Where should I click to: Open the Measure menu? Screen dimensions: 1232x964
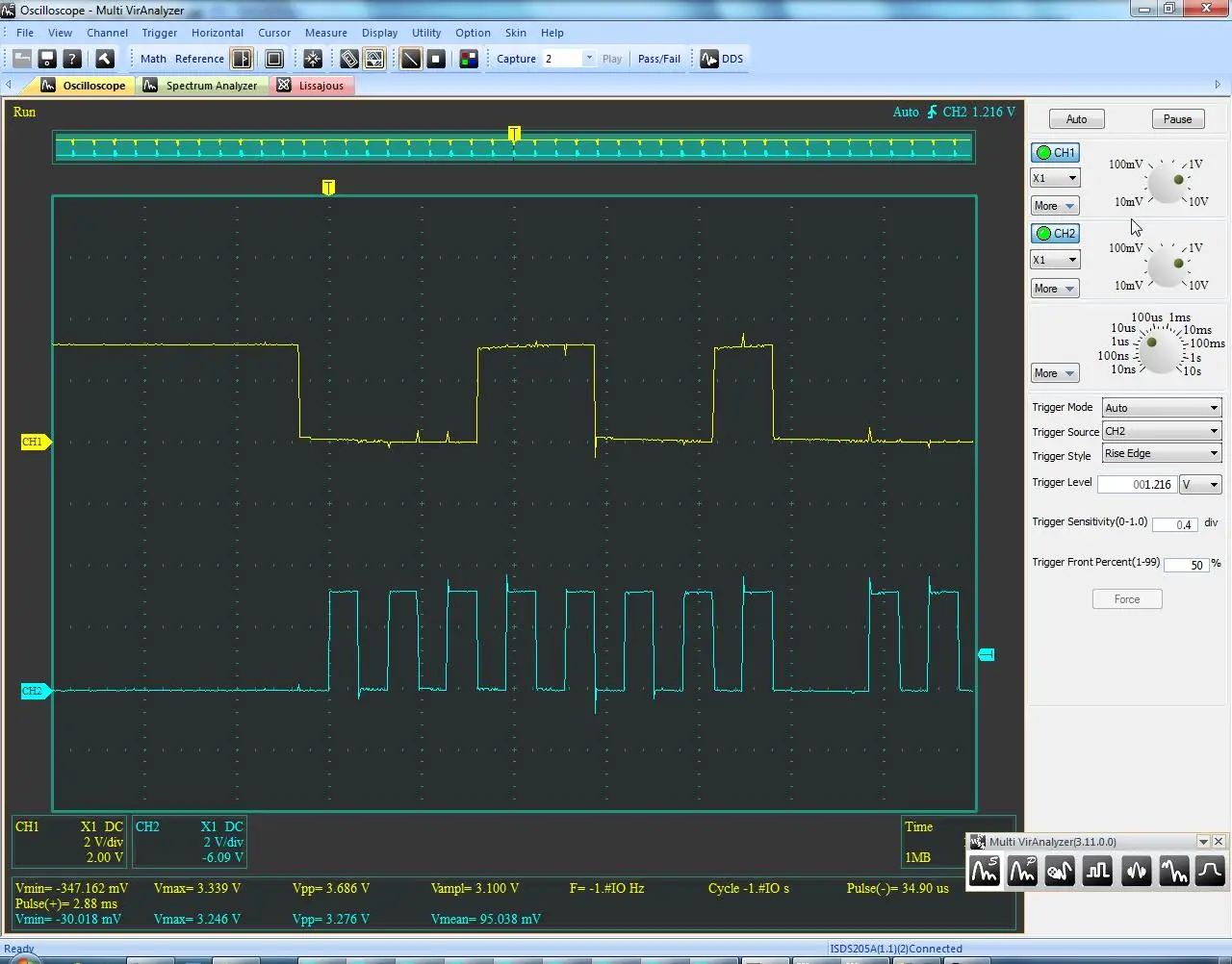pos(325,33)
